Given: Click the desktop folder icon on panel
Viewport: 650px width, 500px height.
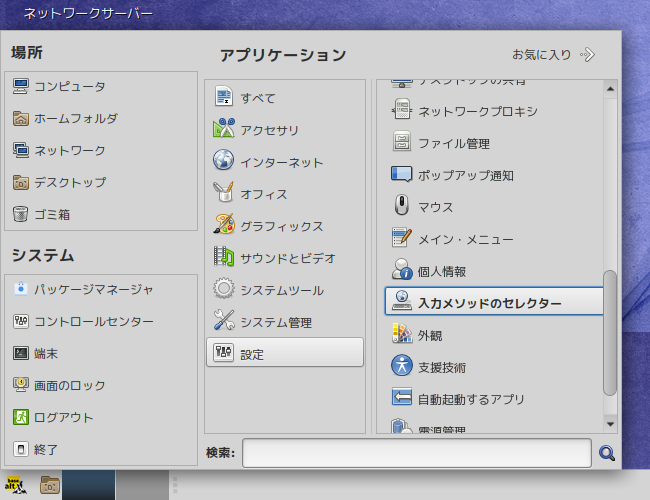Looking at the screenshot, I should [50, 485].
